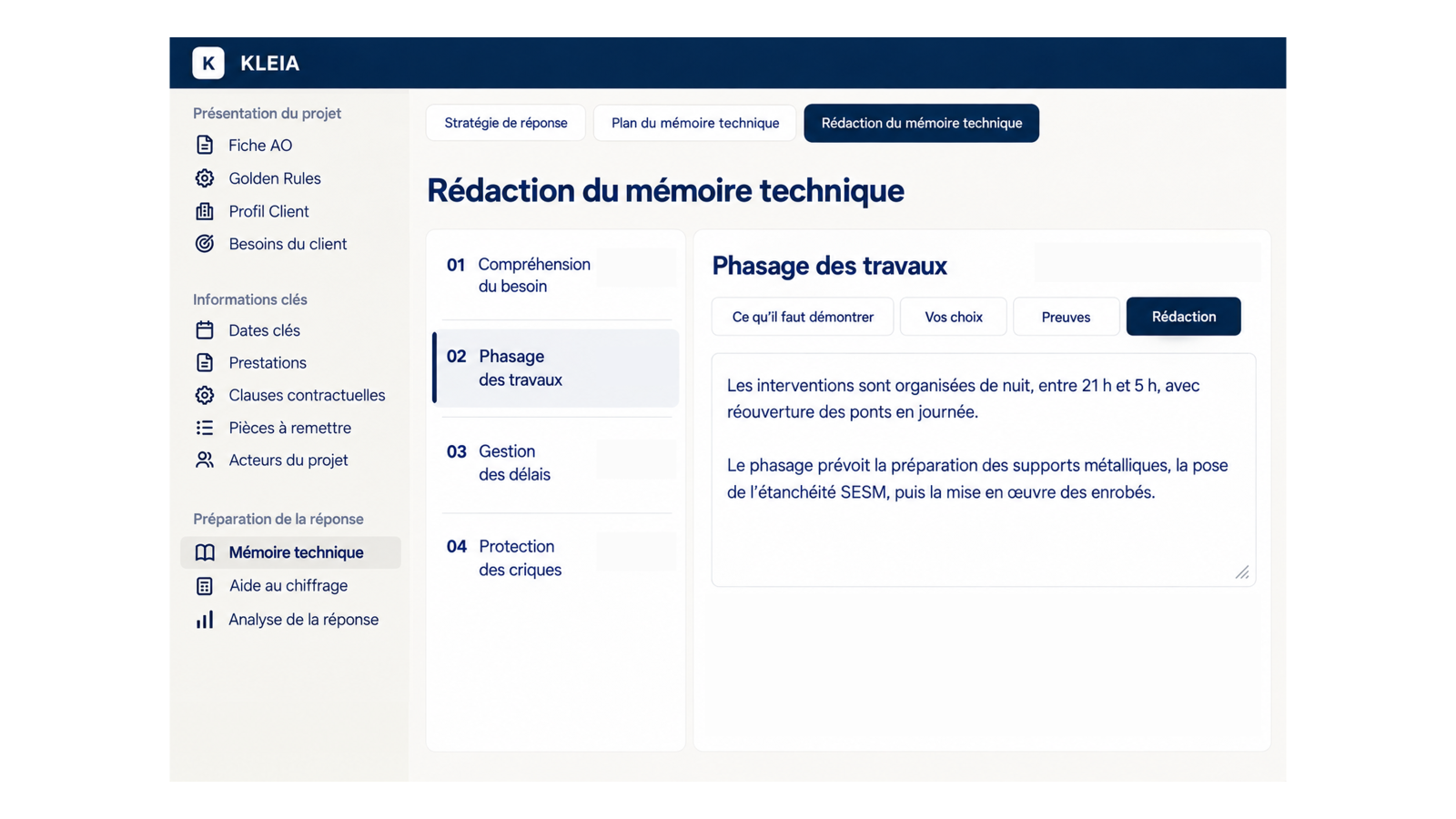Click the text area resize handle

click(x=1242, y=572)
